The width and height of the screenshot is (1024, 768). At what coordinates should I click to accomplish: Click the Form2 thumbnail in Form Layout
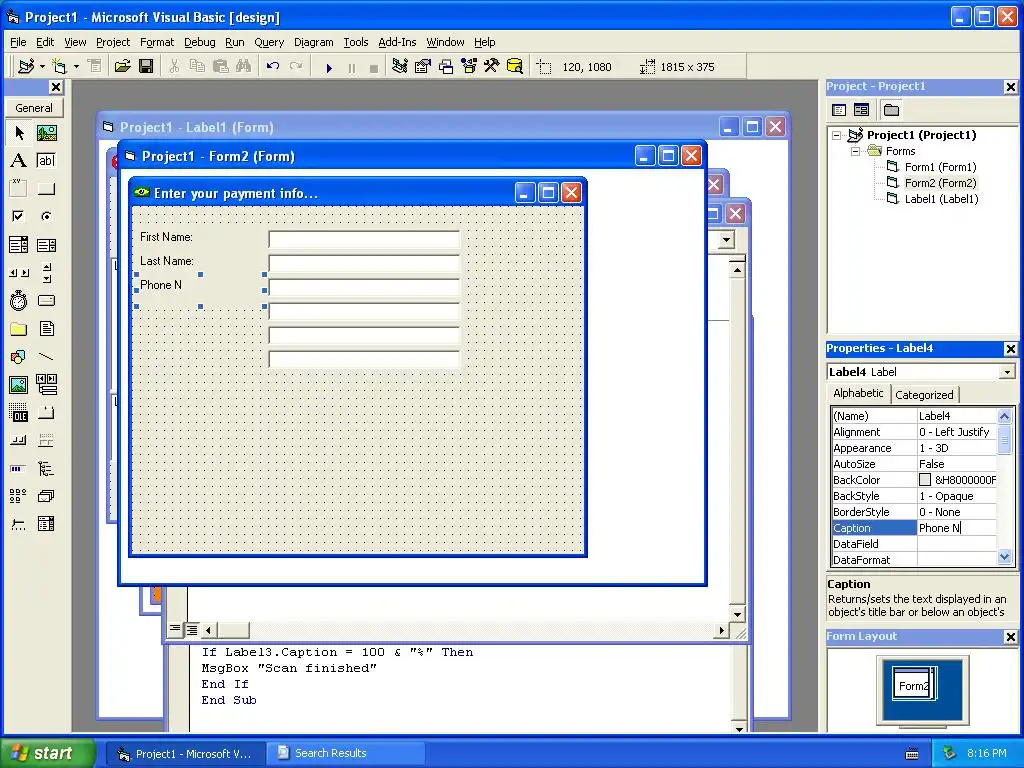pos(913,685)
